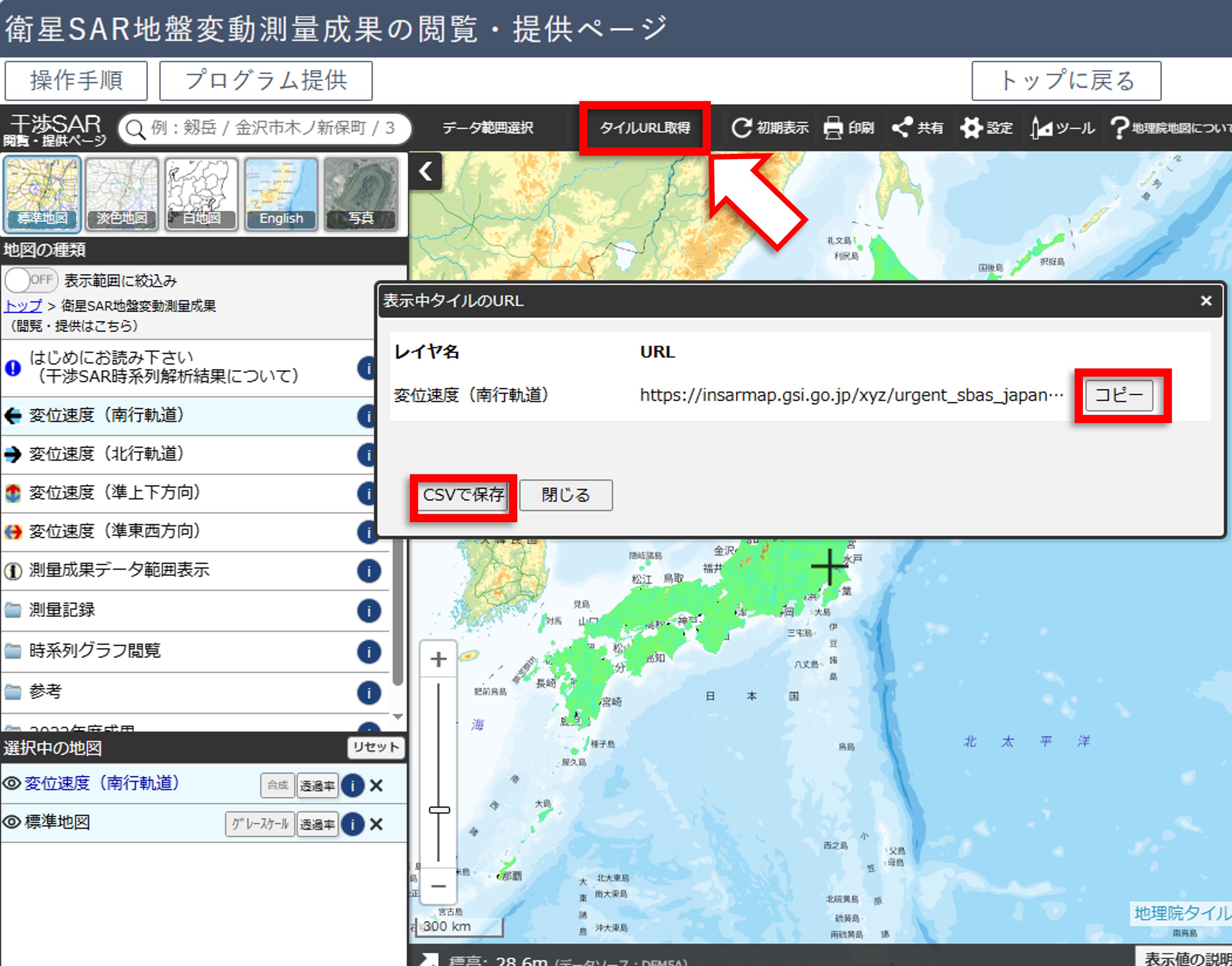Open the ツール tools menu
The image size is (1232, 966).
click(x=1062, y=128)
